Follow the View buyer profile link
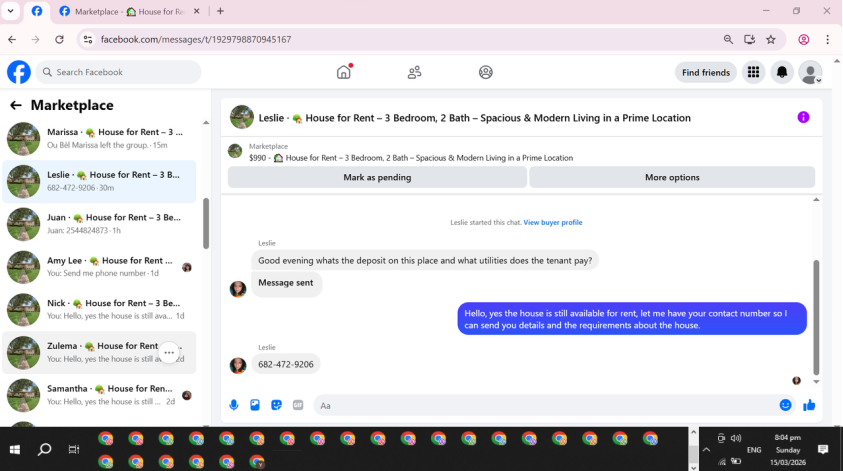 point(553,223)
